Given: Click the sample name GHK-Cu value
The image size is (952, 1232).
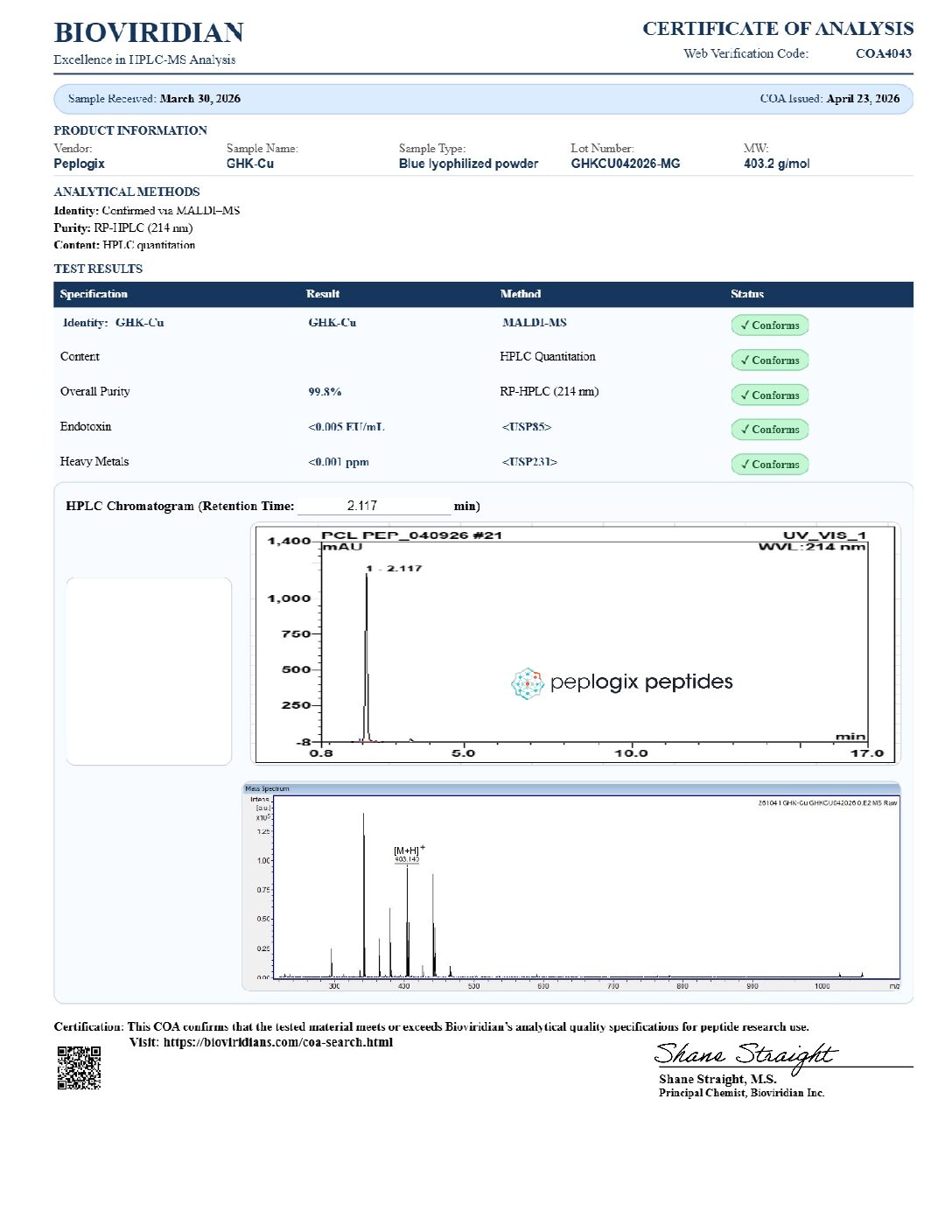Looking at the screenshot, I should [x=250, y=164].
